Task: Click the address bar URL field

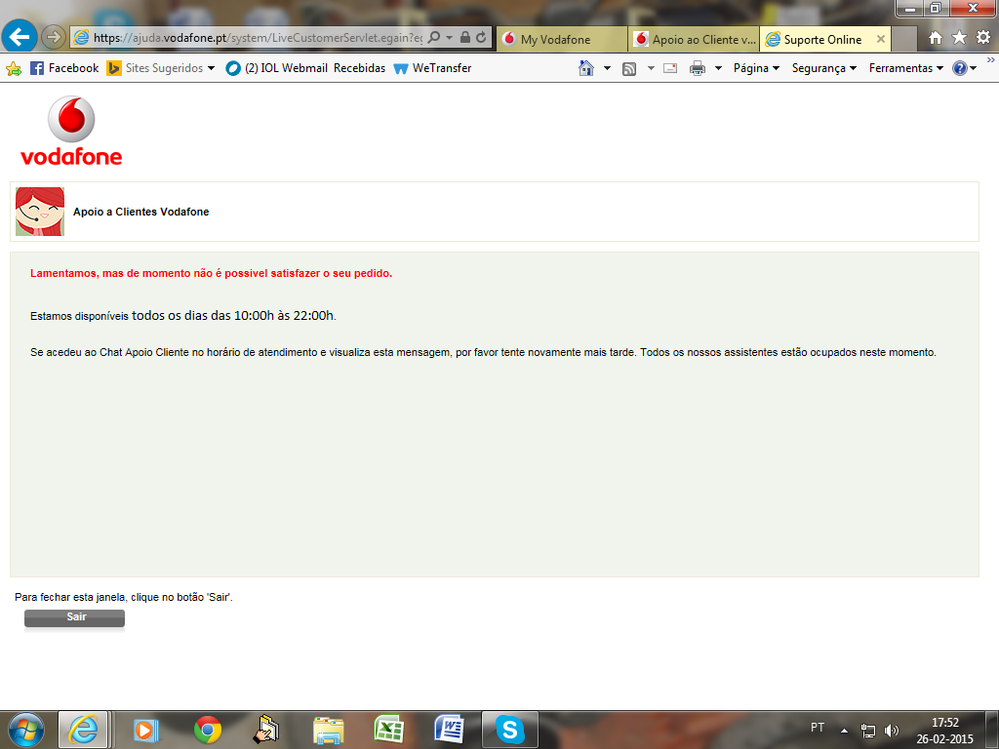Action: pyautogui.click(x=250, y=37)
